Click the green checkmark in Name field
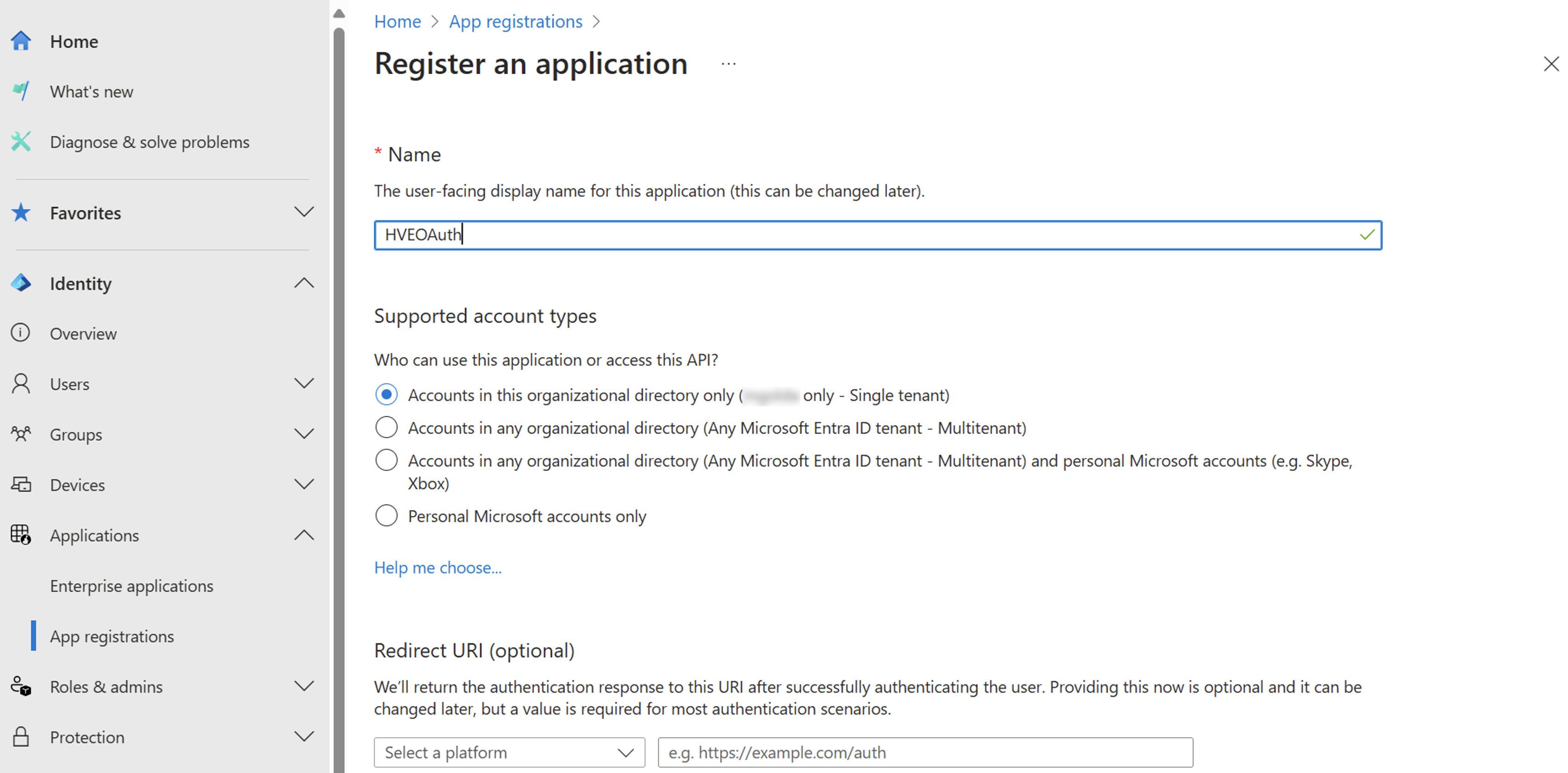The height and width of the screenshot is (773, 1568). click(x=1366, y=235)
